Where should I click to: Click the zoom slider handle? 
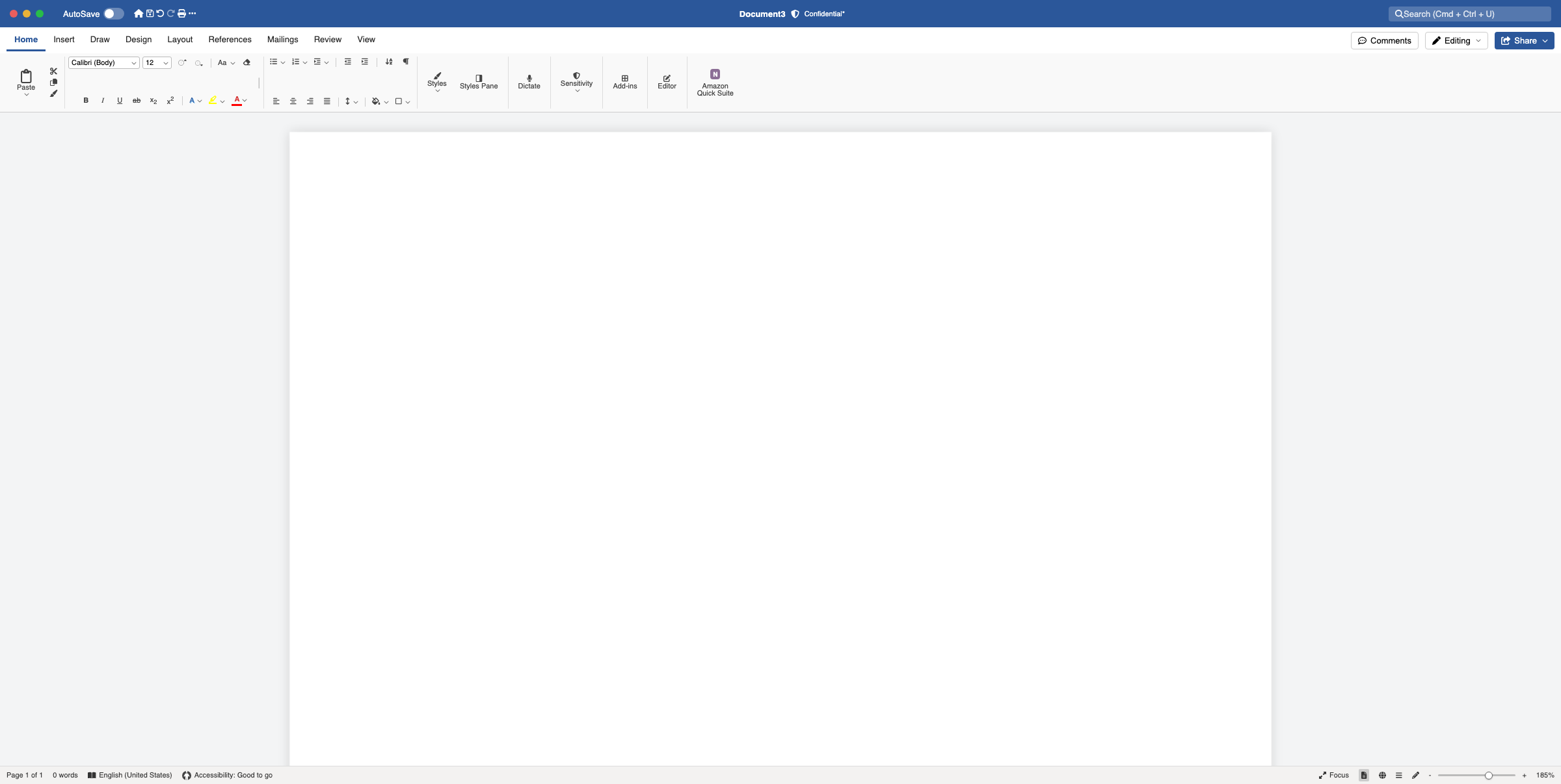click(x=1488, y=776)
